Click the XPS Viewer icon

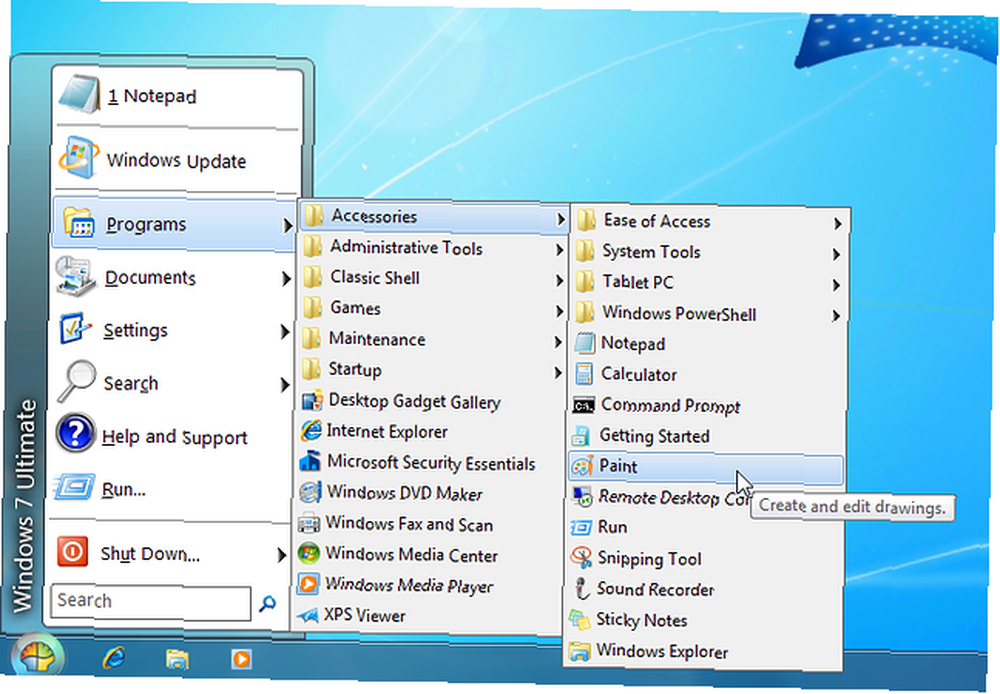point(308,616)
